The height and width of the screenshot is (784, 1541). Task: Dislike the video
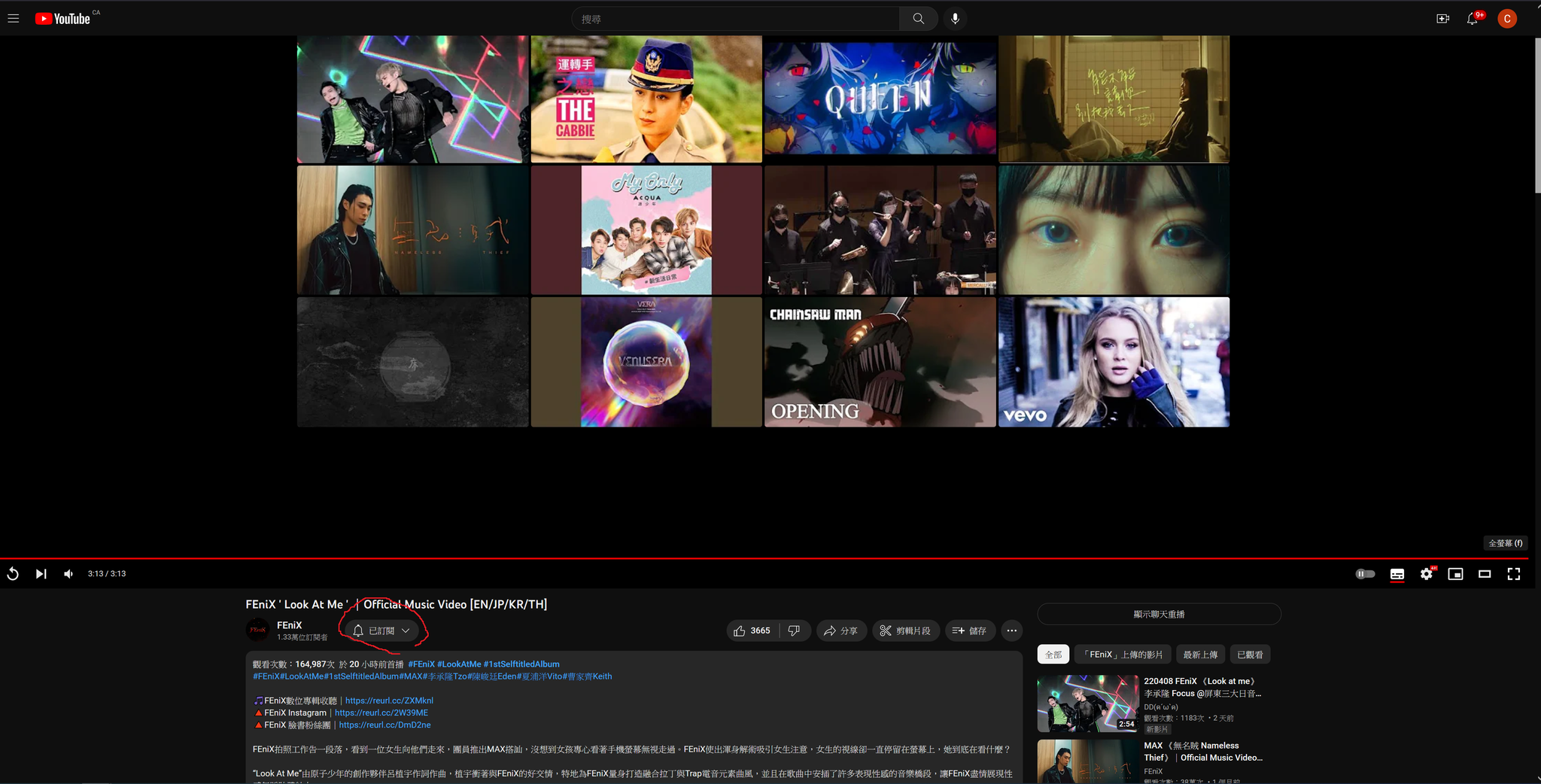pyautogui.click(x=795, y=631)
